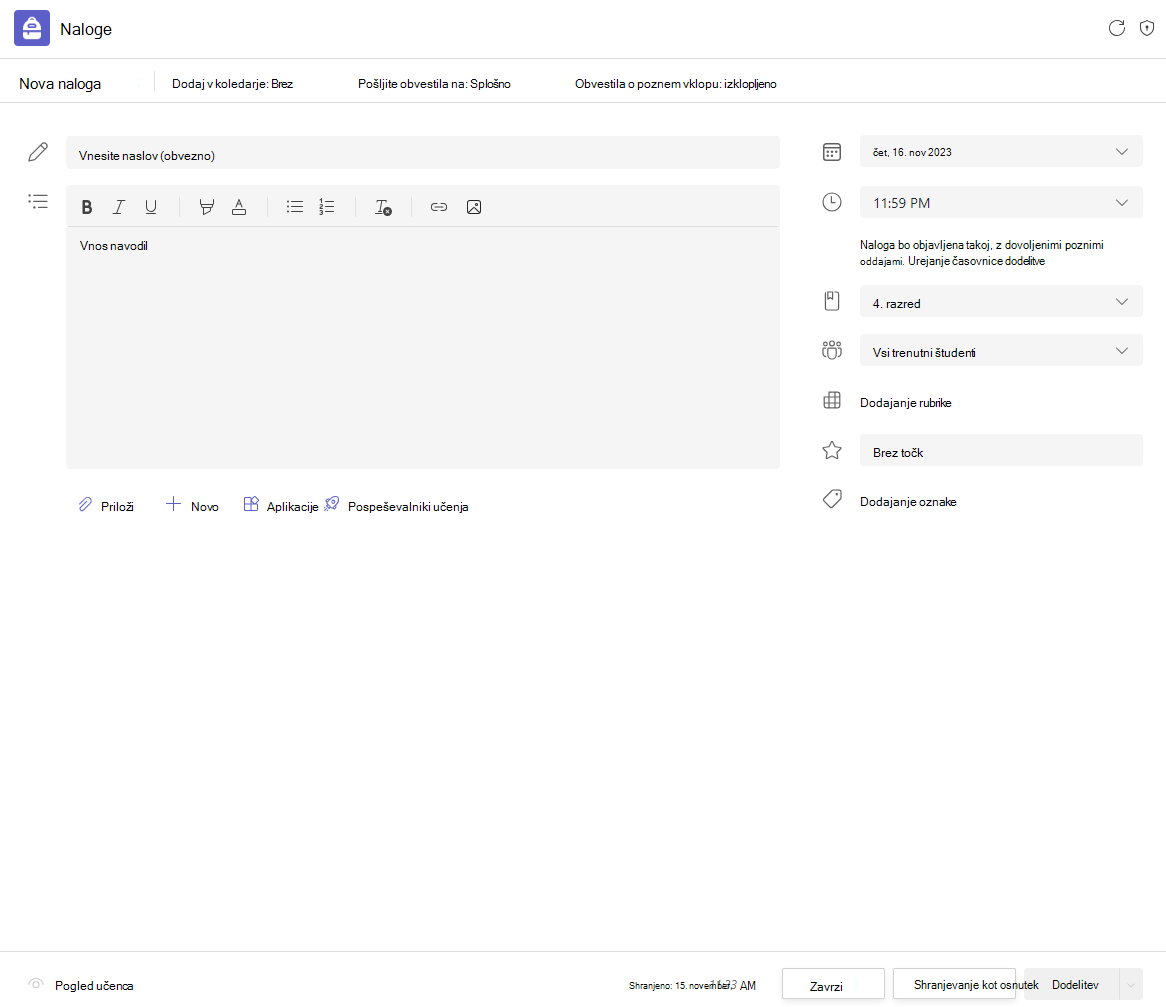Open the font color tool
Image resolution: width=1166 pixels, height=1007 pixels.
click(x=239, y=207)
